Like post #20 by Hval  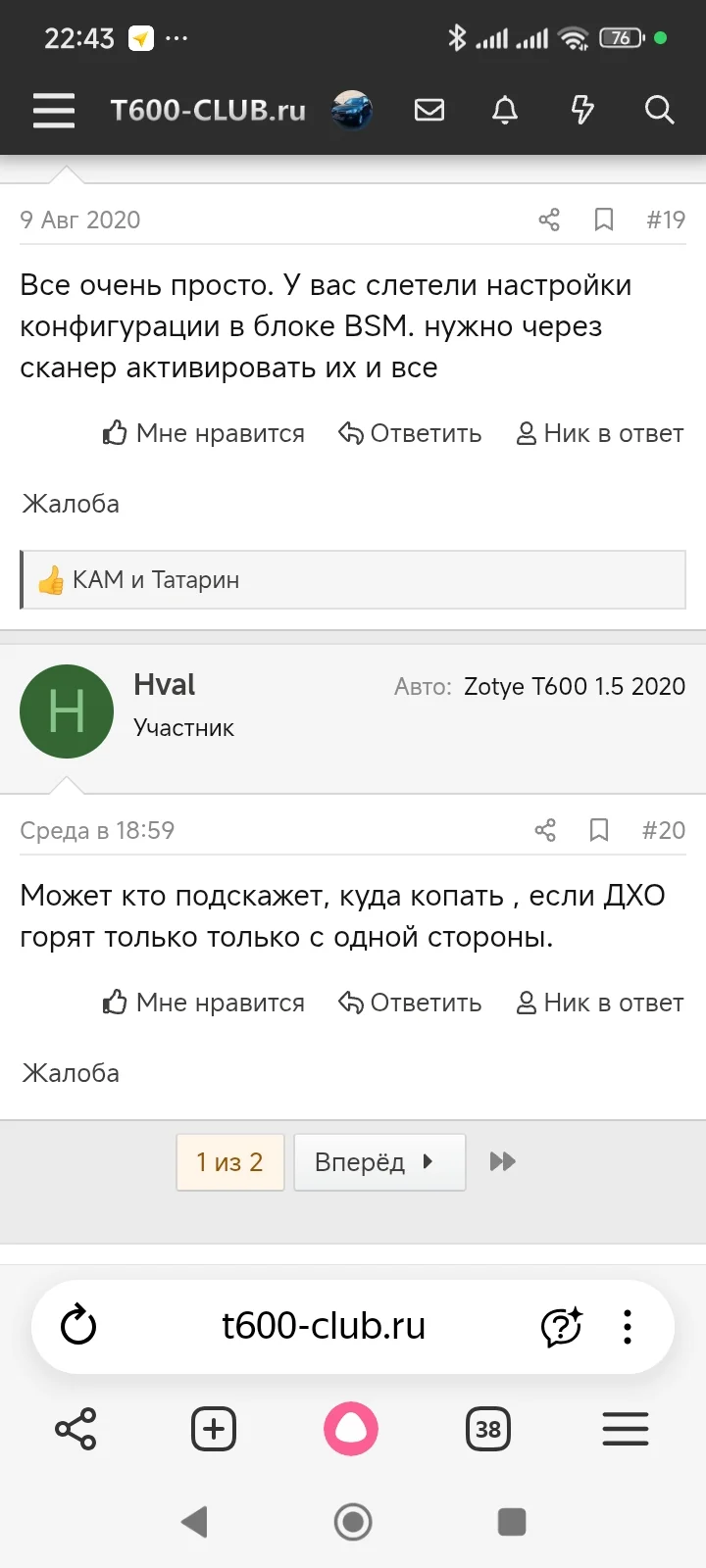coord(204,1003)
